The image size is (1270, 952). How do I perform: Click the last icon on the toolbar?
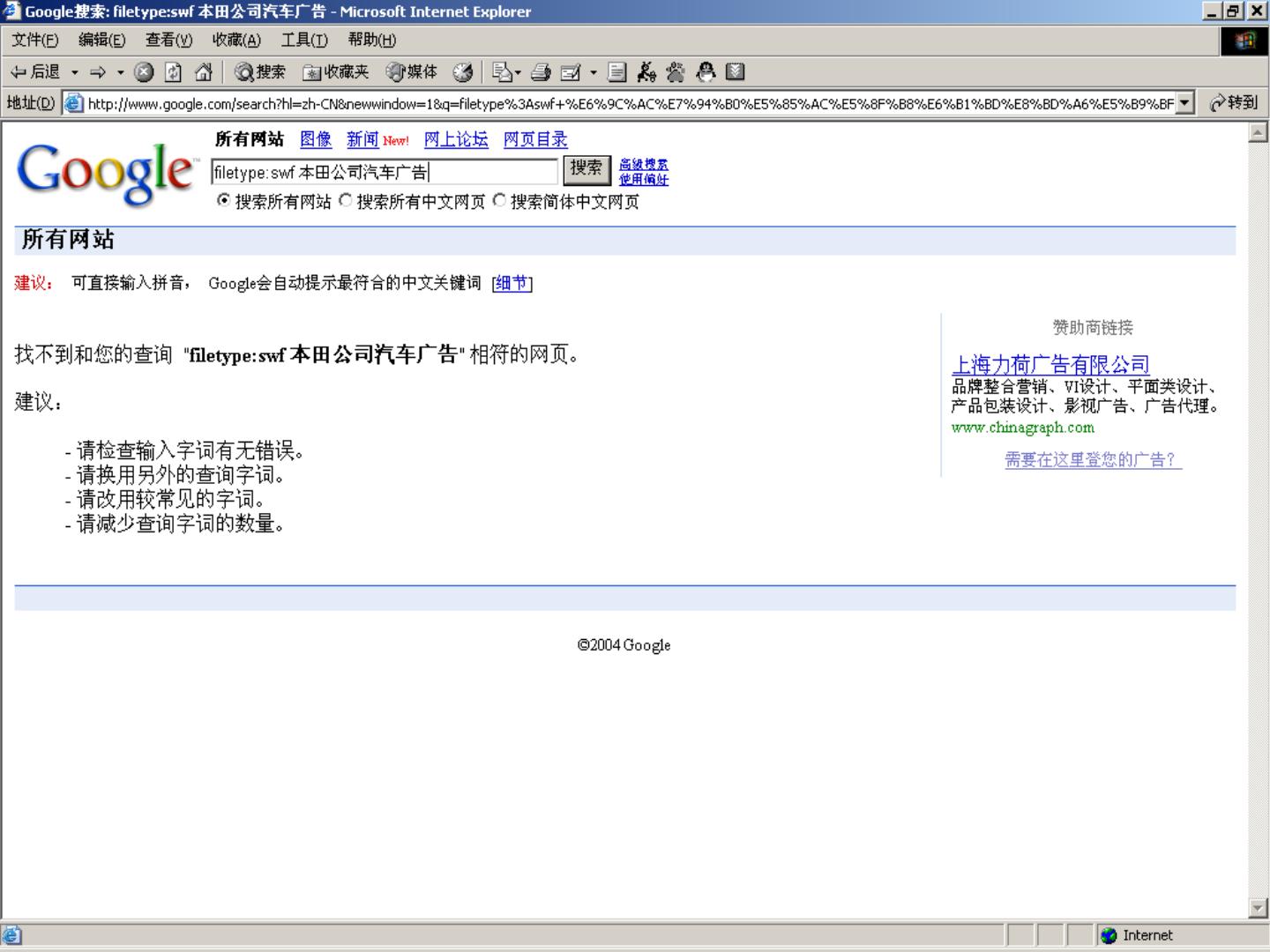click(x=736, y=72)
